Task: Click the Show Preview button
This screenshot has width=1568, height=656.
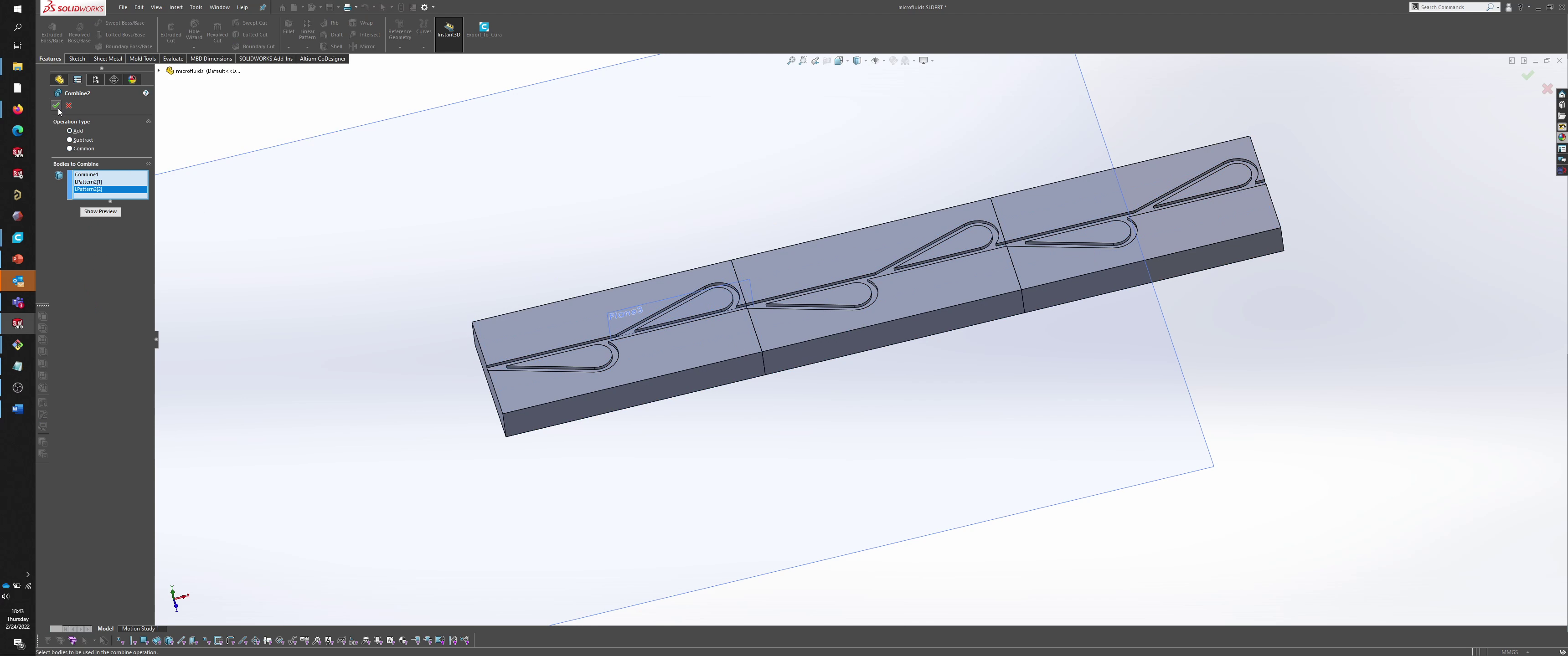Action: [x=100, y=212]
